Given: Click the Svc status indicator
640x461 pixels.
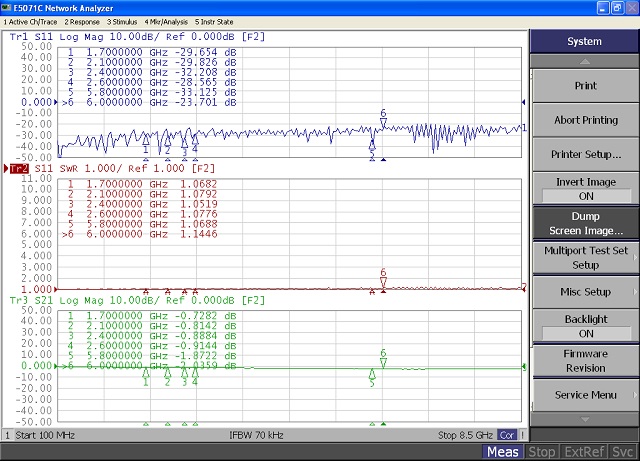Looking at the screenshot, I should (x=622, y=452).
